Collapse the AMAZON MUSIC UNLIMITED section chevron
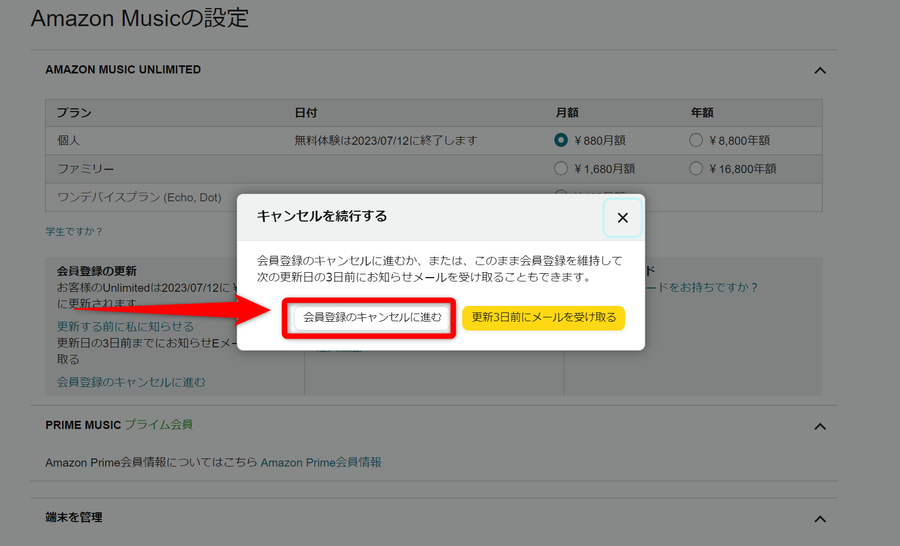Screen dimensions: 900x546 pyautogui.click(x=820, y=71)
